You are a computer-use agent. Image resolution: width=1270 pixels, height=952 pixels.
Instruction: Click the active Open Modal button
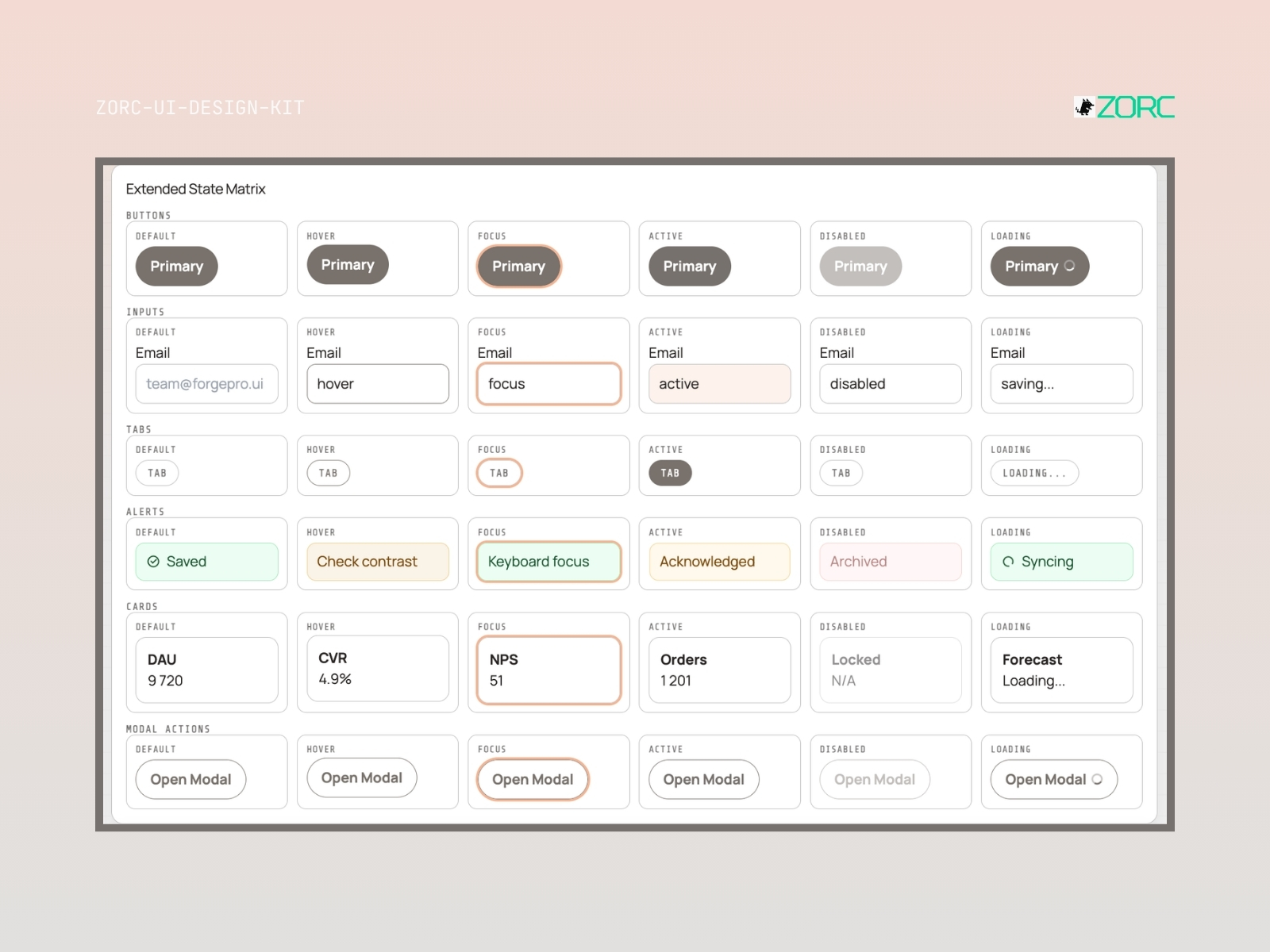(703, 779)
